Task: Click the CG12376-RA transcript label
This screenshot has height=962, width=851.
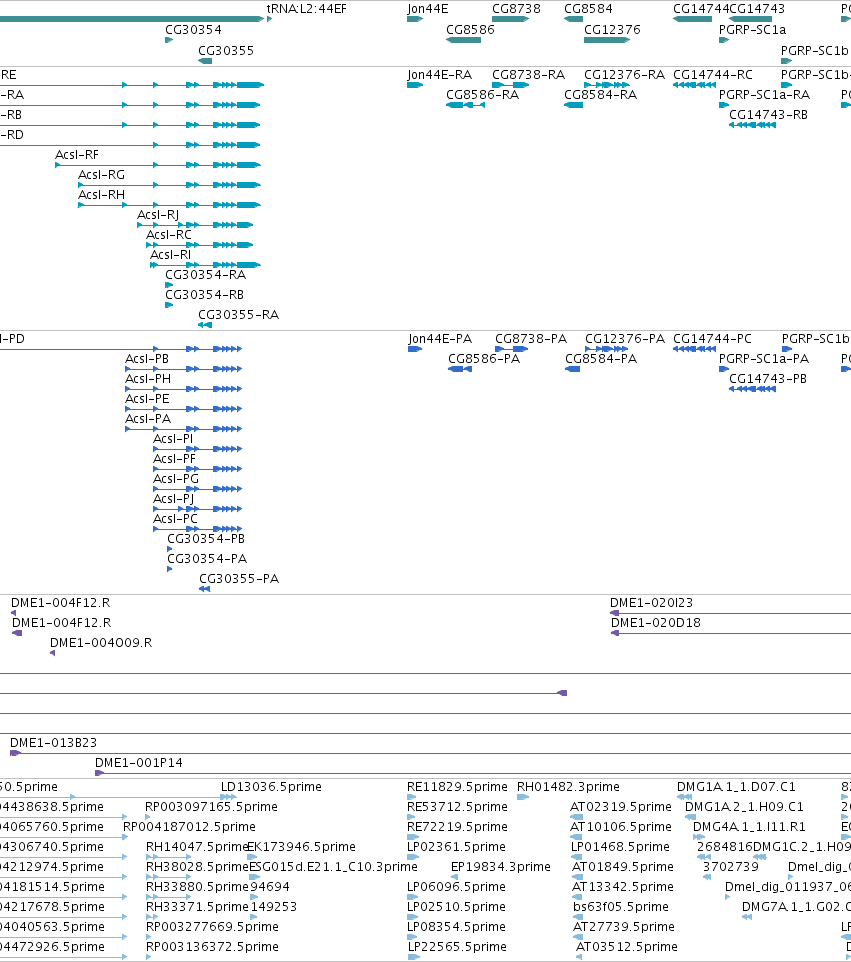Action: [624, 75]
